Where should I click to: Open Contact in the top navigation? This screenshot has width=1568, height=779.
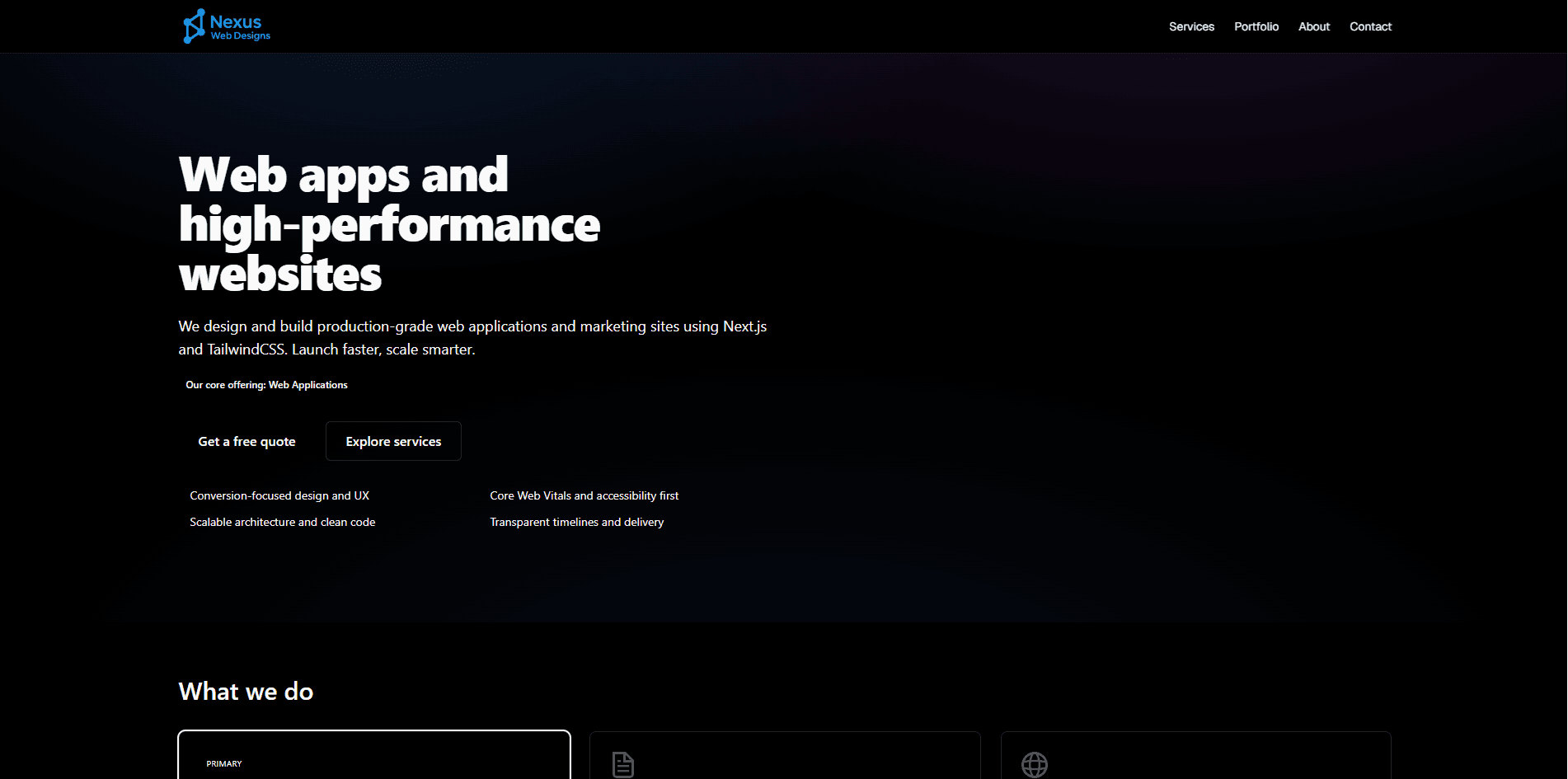(x=1370, y=26)
